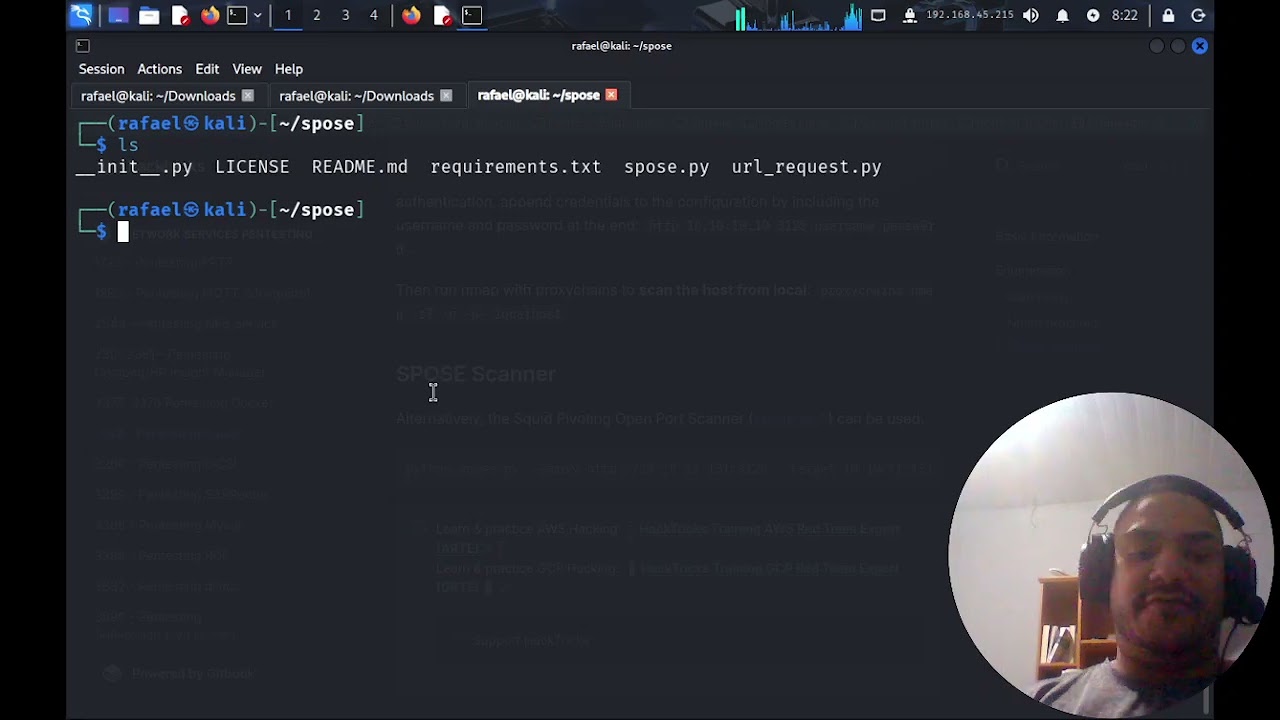This screenshot has height=720, width=1280.
Task: Click the terminal window title rafael@kali: ~/spose
Action: tap(621, 46)
